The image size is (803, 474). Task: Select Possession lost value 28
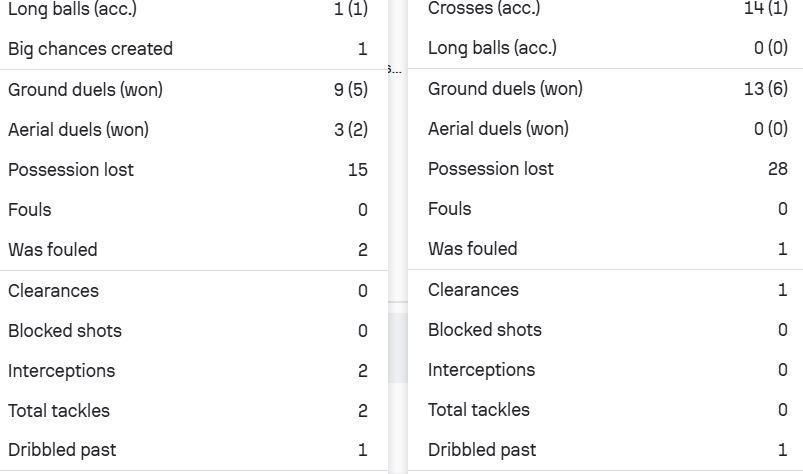777,169
